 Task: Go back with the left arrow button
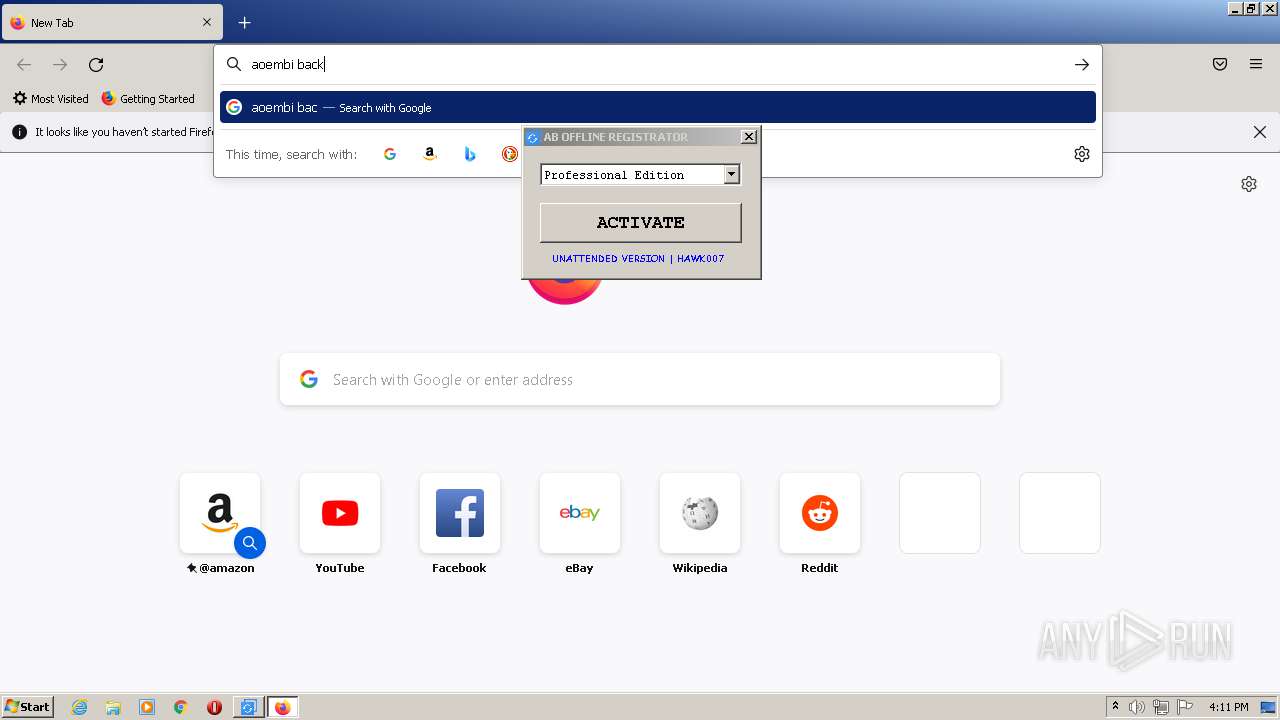pyautogui.click(x=24, y=65)
